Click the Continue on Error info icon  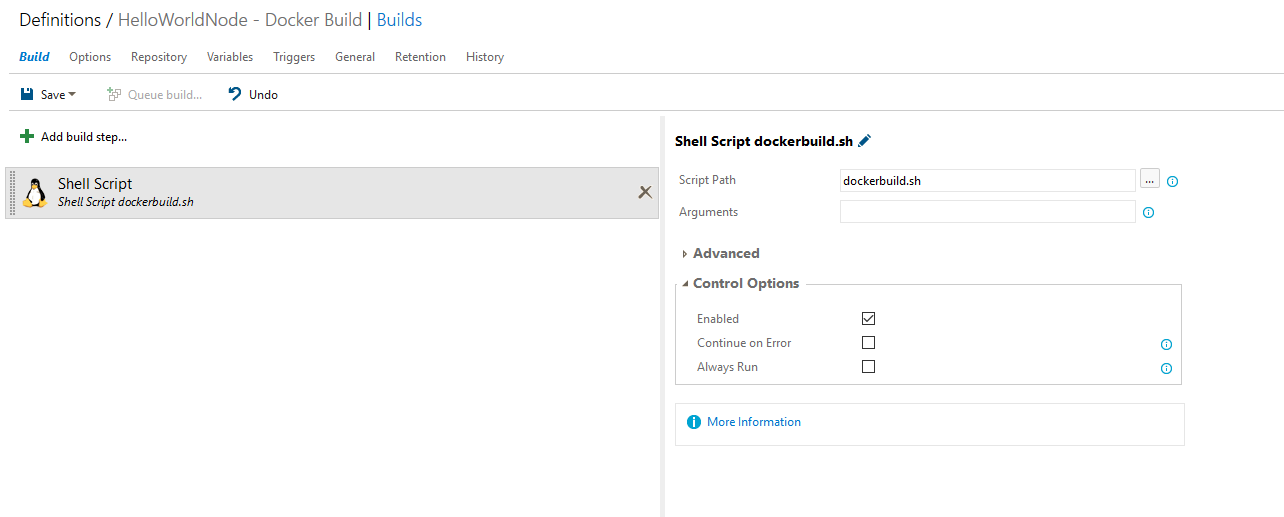(1166, 344)
